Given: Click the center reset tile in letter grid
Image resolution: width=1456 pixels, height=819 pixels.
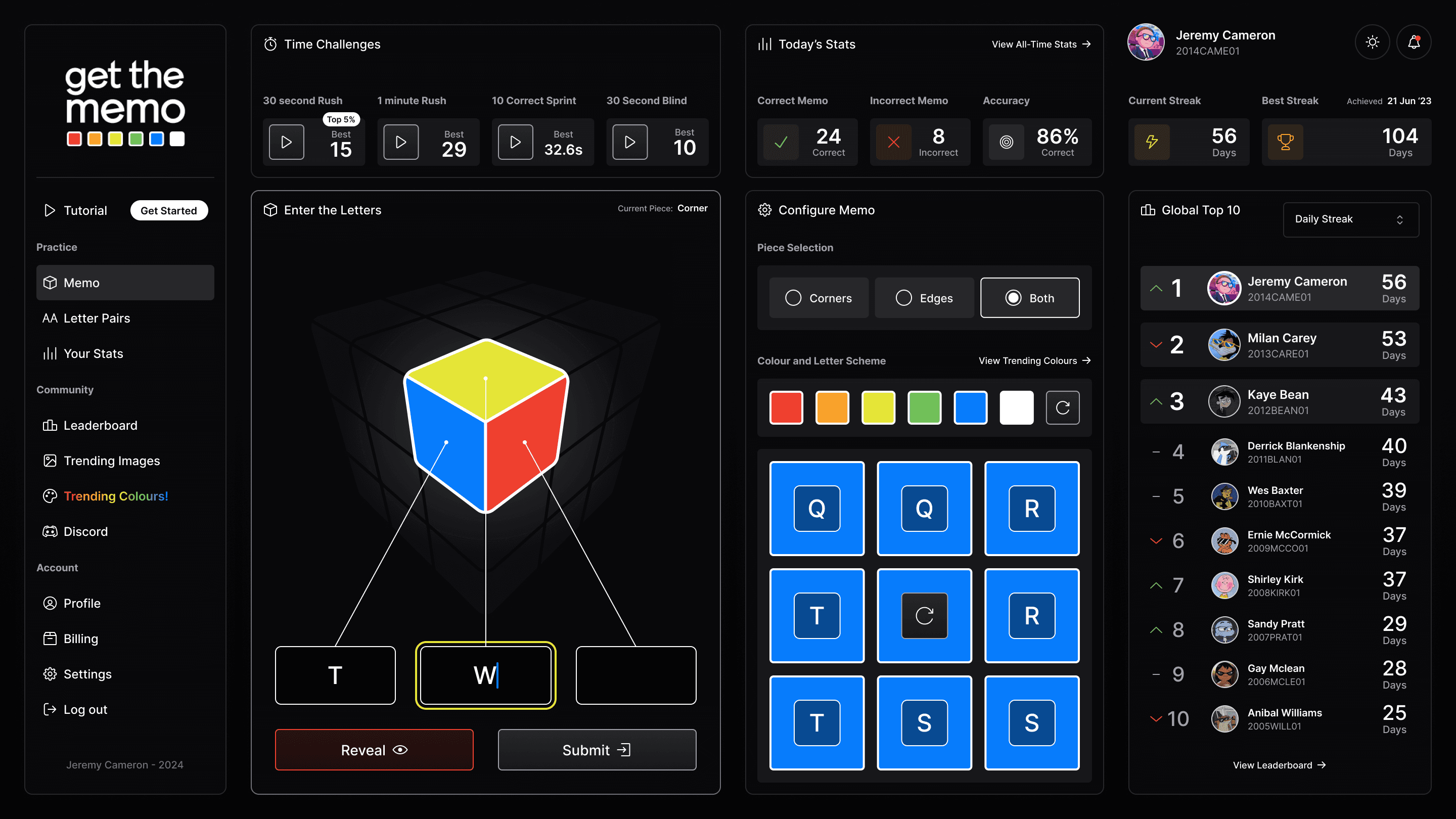Looking at the screenshot, I should 924,616.
